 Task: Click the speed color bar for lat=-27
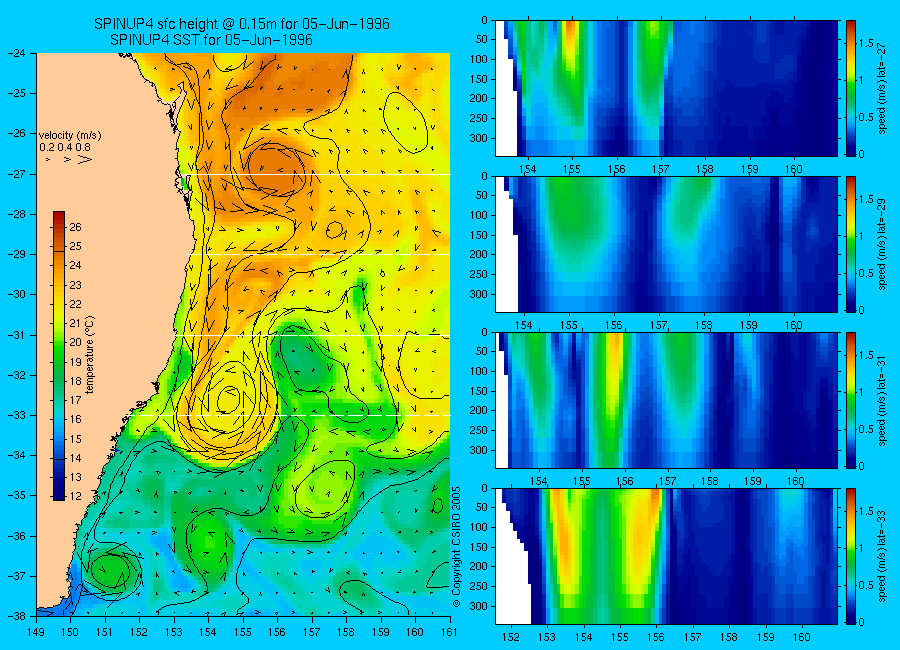tap(851, 88)
